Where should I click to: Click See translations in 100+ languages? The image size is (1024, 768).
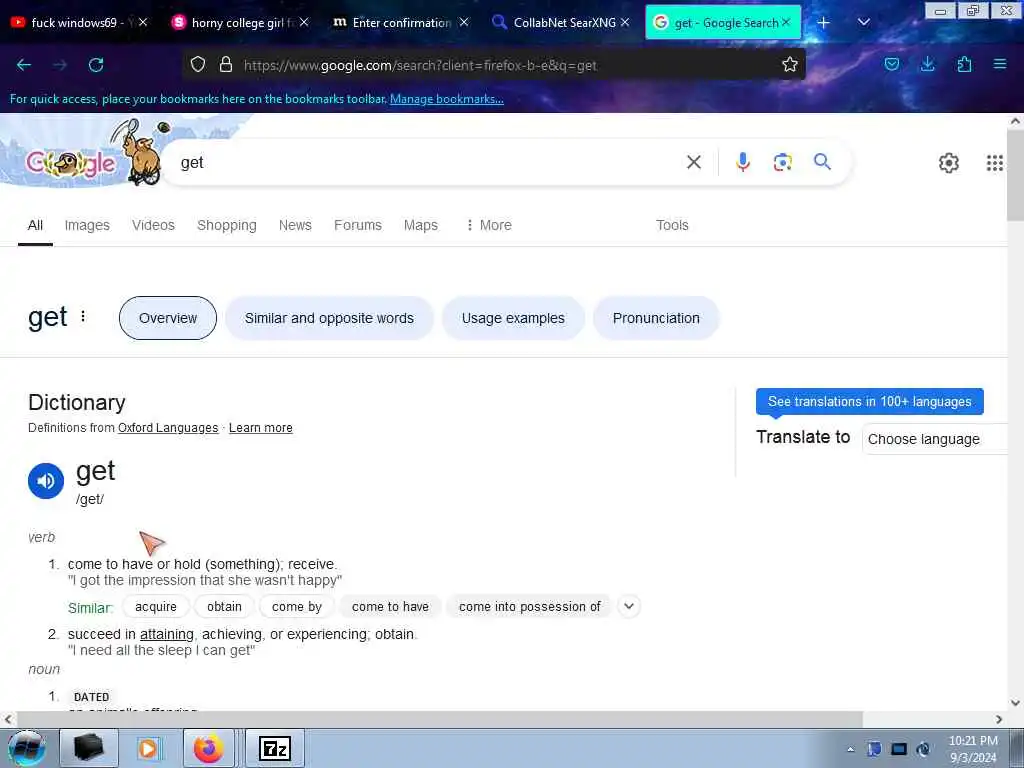869,402
